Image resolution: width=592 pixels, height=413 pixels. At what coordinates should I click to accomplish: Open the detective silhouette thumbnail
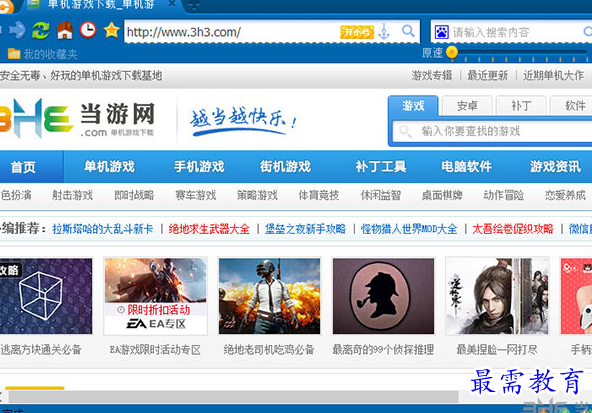click(x=383, y=296)
